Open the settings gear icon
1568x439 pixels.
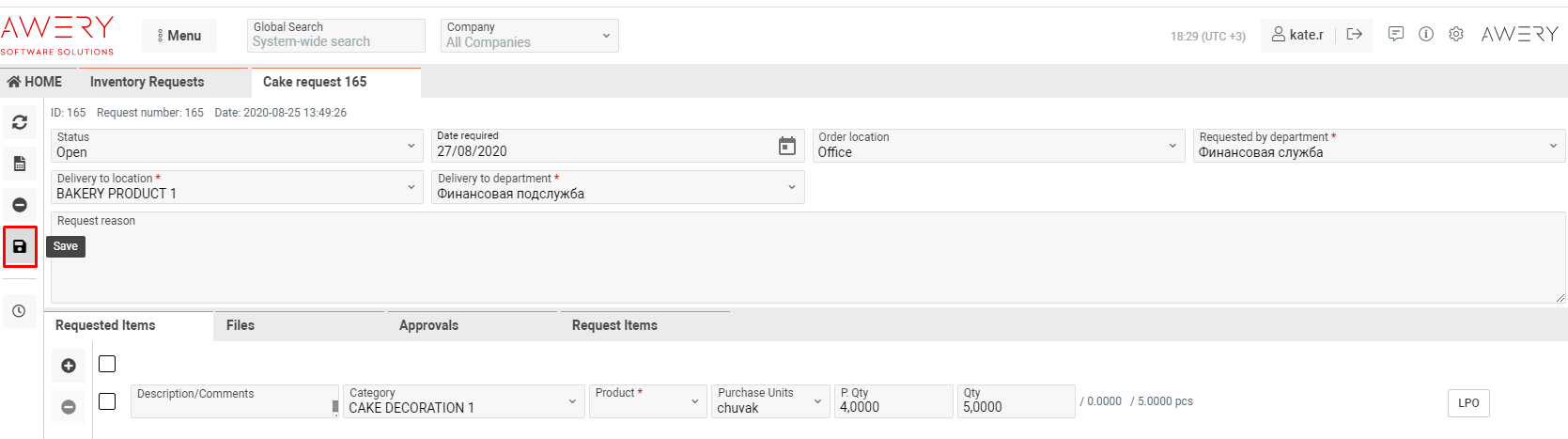(x=1455, y=35)
